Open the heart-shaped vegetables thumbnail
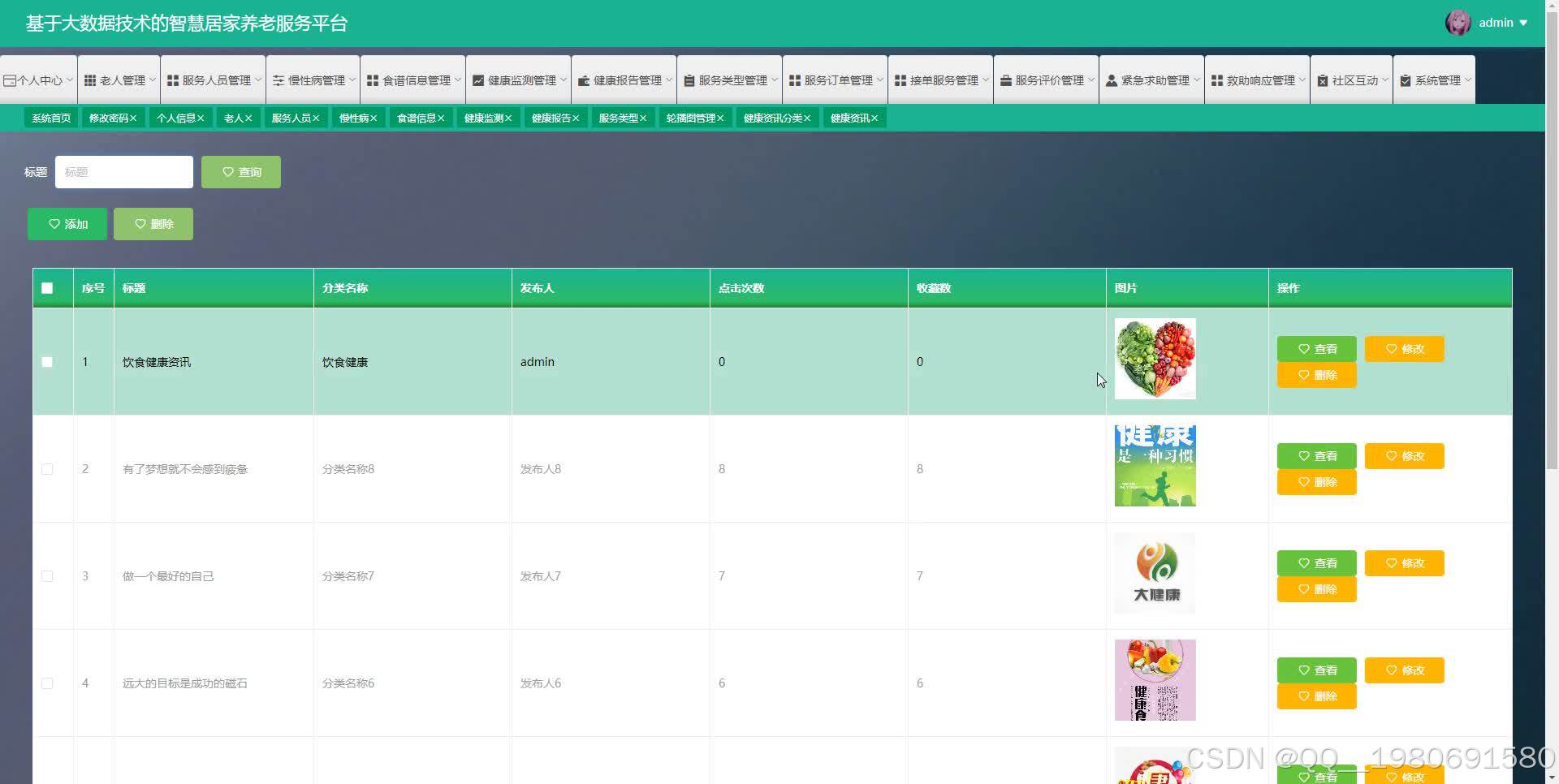The height and width of the screenshot is (784, 1559). click(x=1155, y=359)
